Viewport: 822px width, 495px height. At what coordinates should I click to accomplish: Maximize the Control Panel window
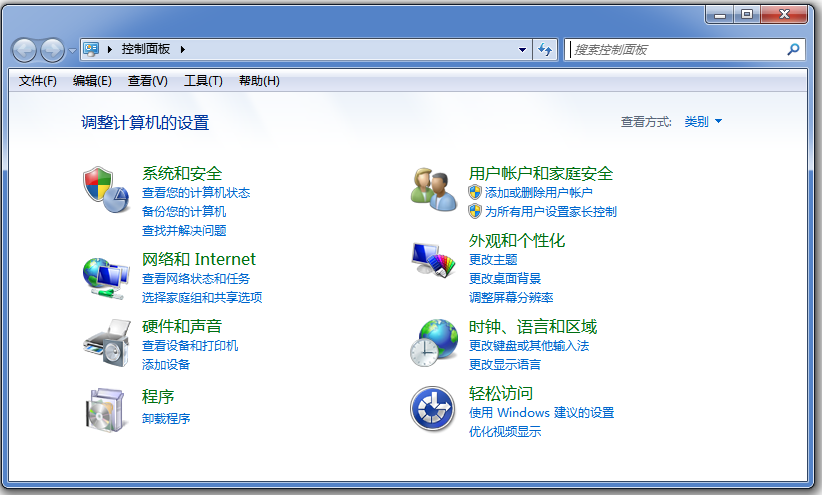[x=747, y=15]
